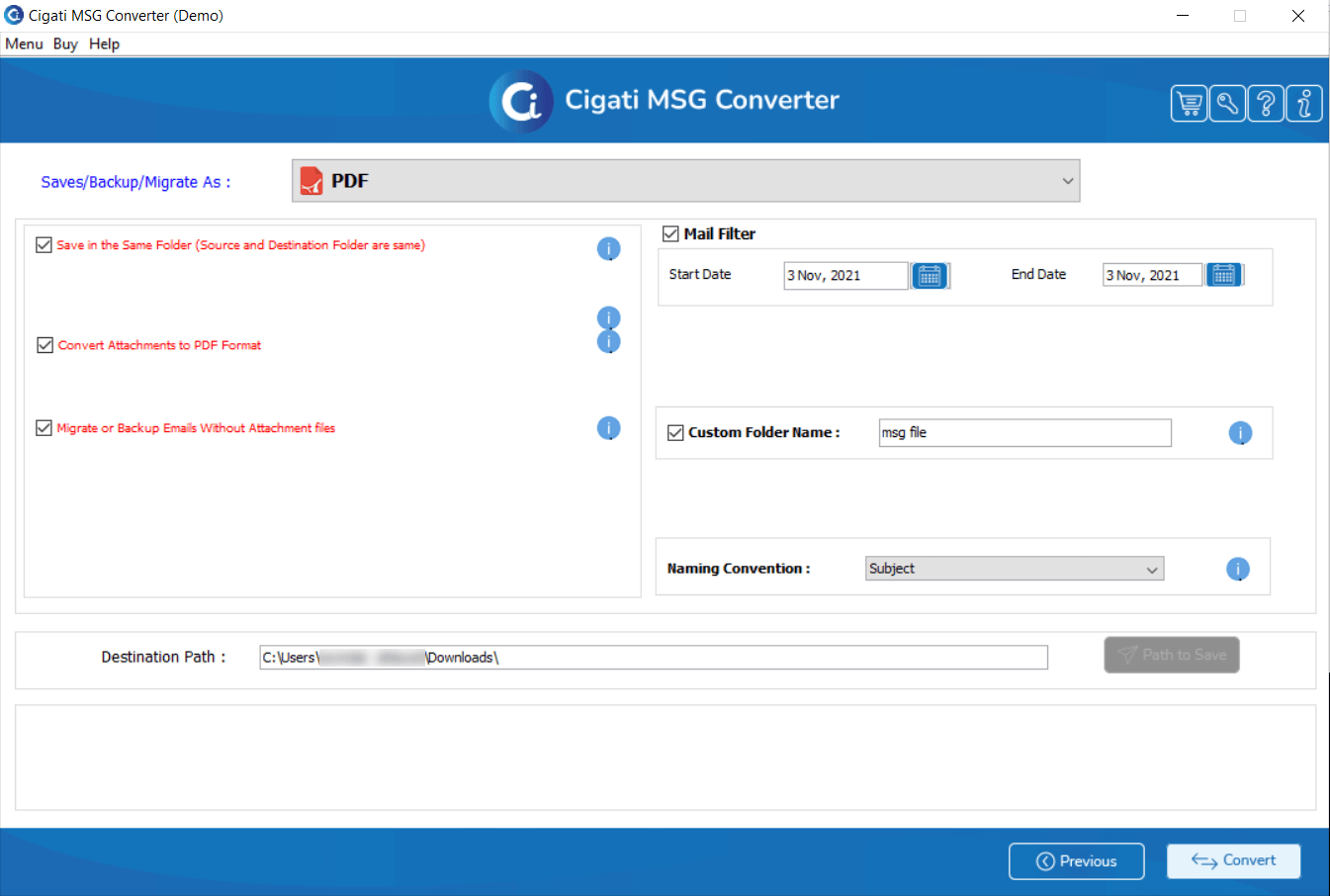
Task: Click the Saves/Backup/Migrate As label
Action: (135, 182)
